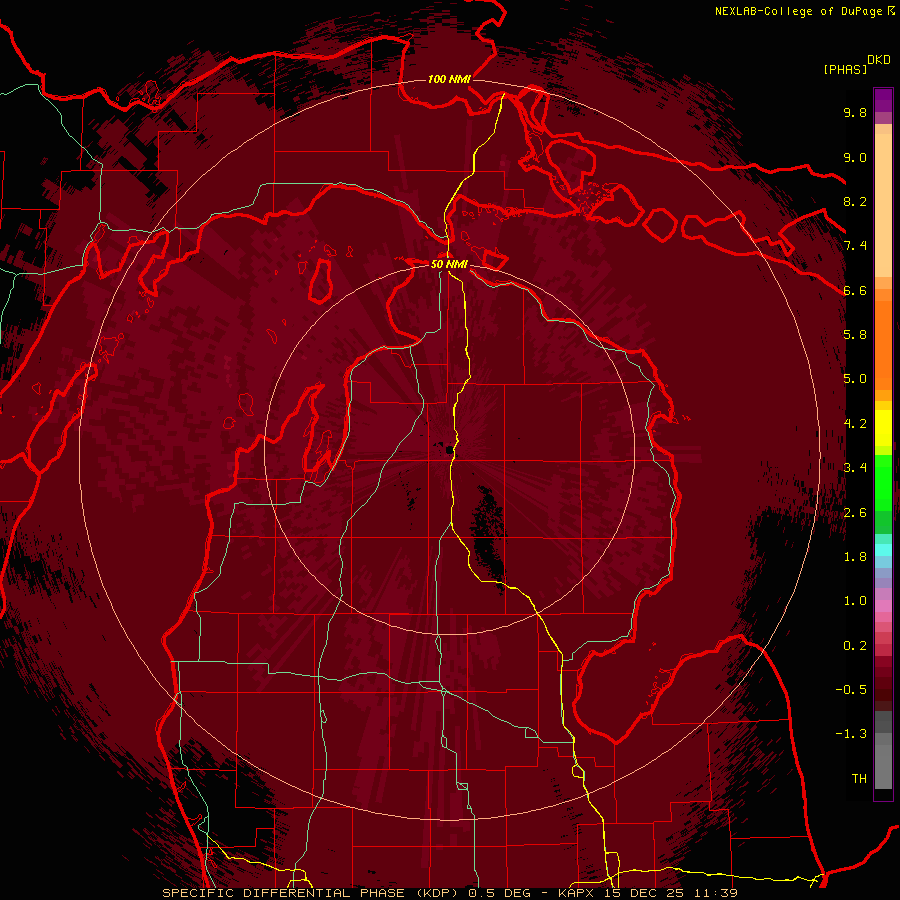
Task: Click the 1.0 scale value
Action: 855,601
